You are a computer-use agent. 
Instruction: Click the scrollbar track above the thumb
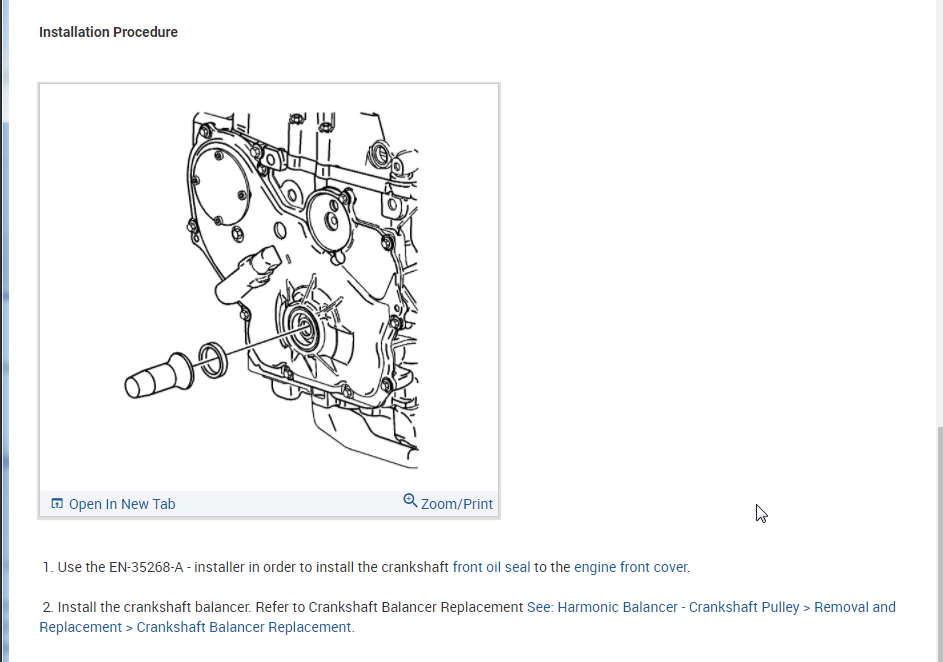click(939, 213)
